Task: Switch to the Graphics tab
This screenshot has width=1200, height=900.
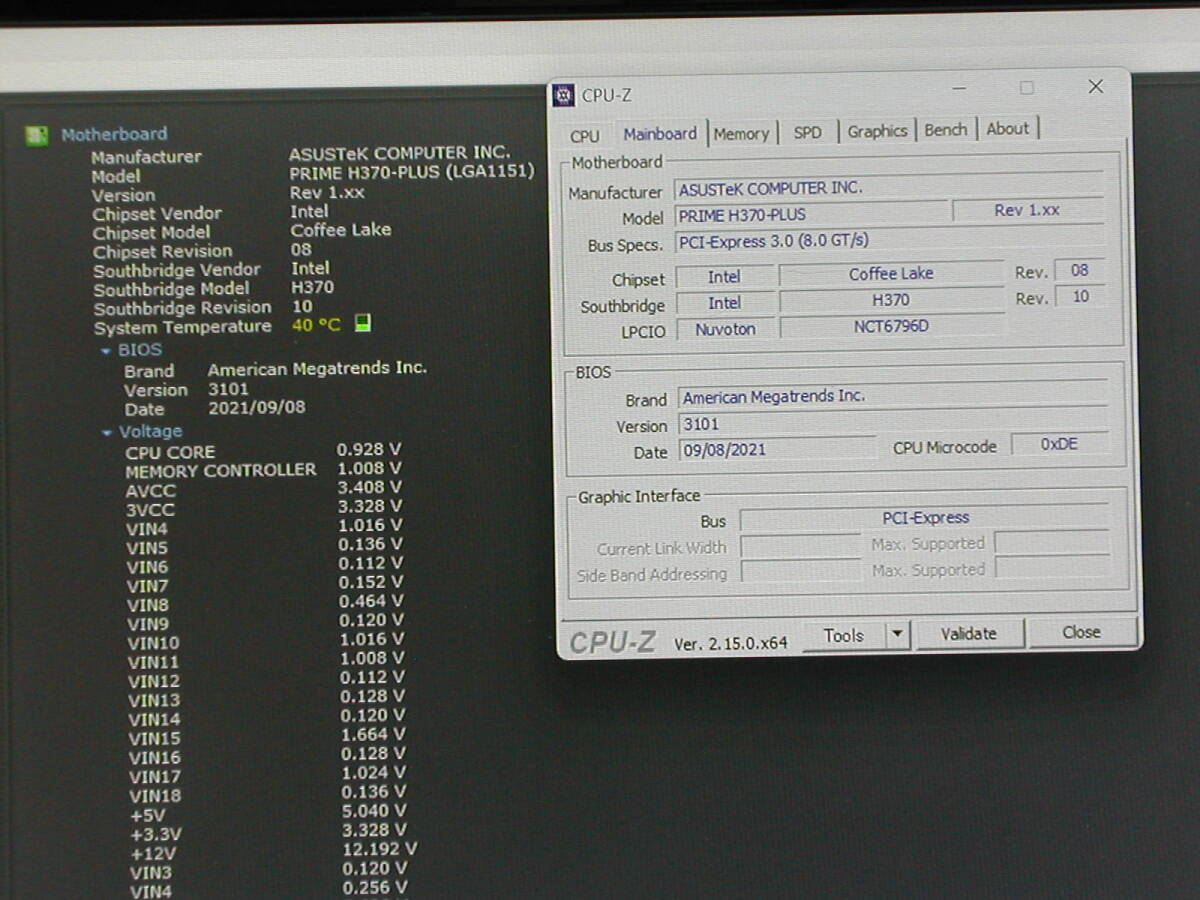Action: pyautogui.click(x=877, y=131)
